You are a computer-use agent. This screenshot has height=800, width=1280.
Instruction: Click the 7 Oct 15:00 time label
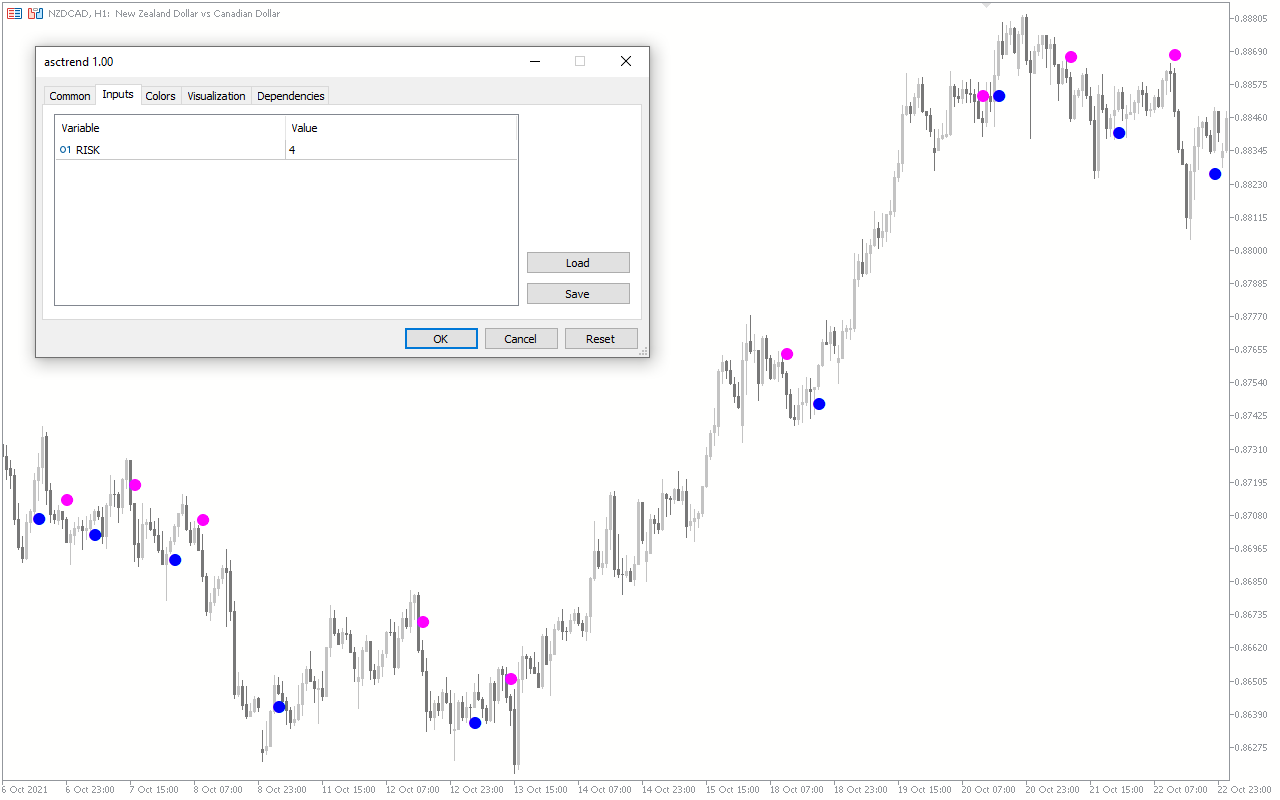pos(154,790)
